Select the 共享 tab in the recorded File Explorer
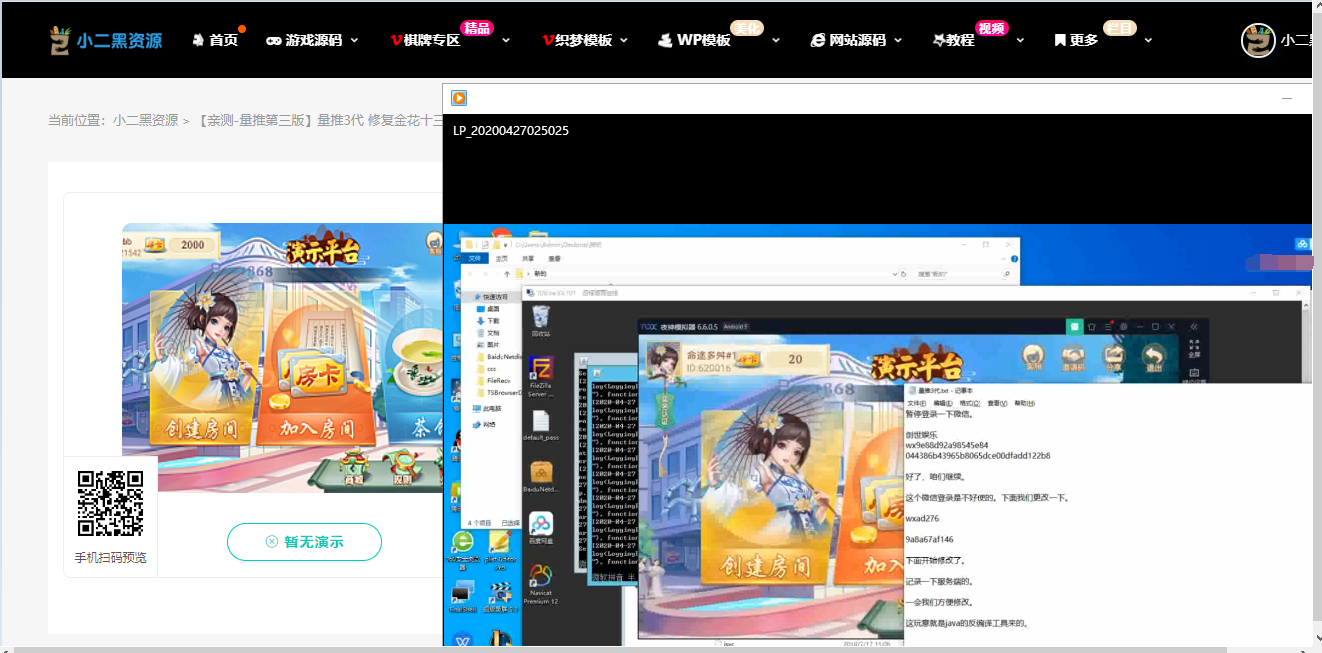The height and width of the screenshot is (653, 1322). coord(528,258)
